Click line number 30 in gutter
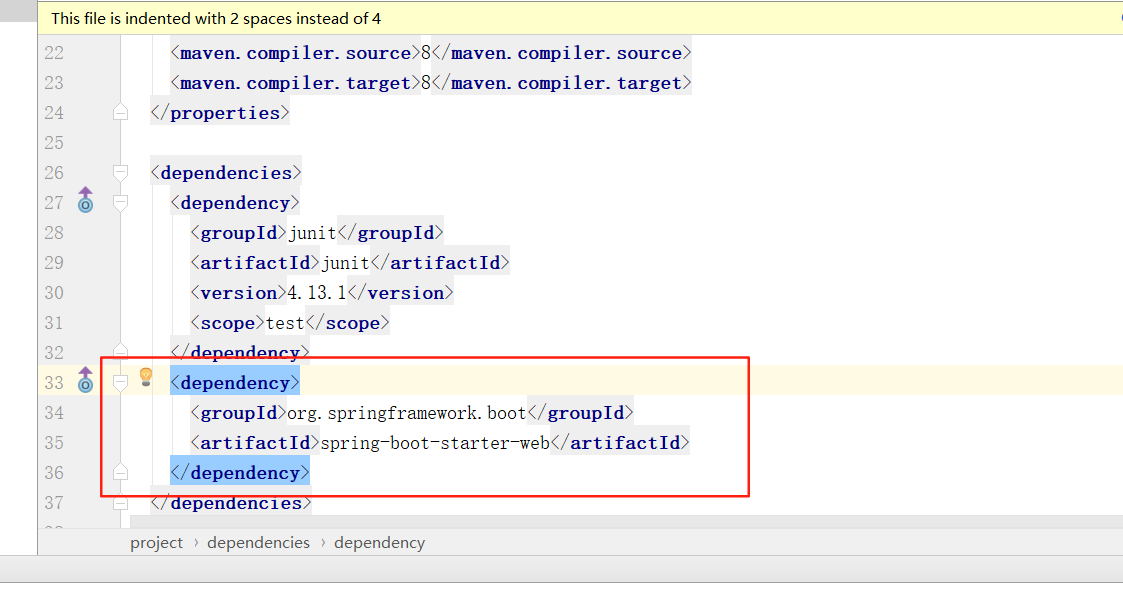The width and height of the screenshot is (1123, 590). pos(54,293)
